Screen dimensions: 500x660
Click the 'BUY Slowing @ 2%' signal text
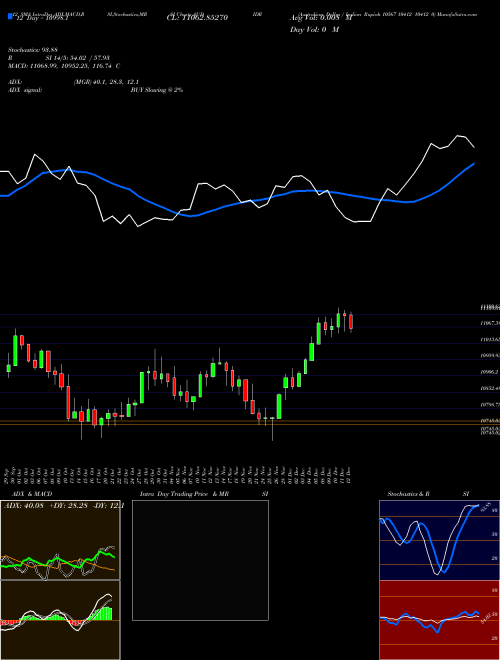pyautogui.click(x=157, y=90)
